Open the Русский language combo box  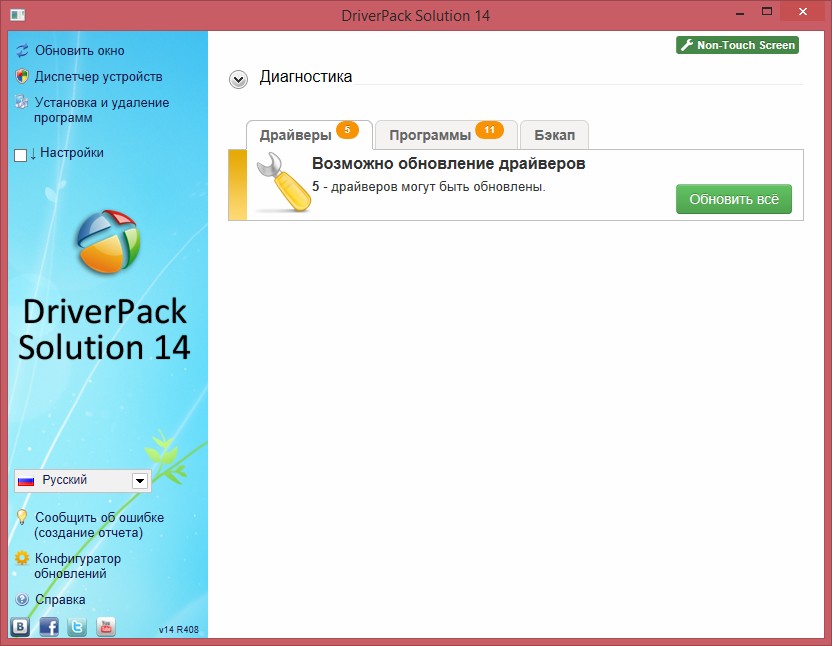click(x=83, y=481)
